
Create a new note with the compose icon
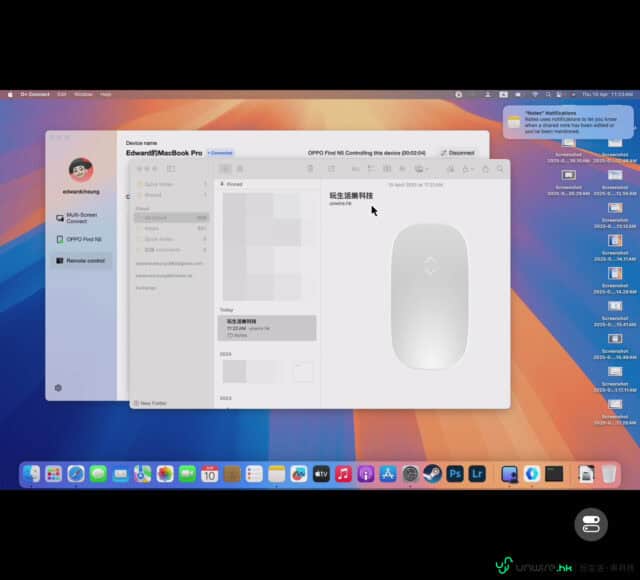coord(331,169)
